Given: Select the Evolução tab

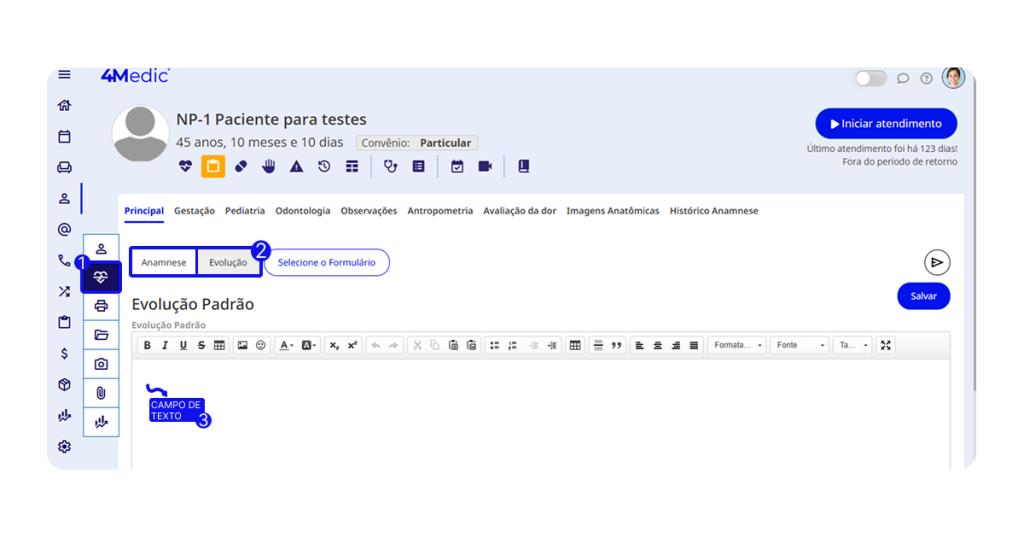Looking at the screenshot, I should tap(228, 263).
